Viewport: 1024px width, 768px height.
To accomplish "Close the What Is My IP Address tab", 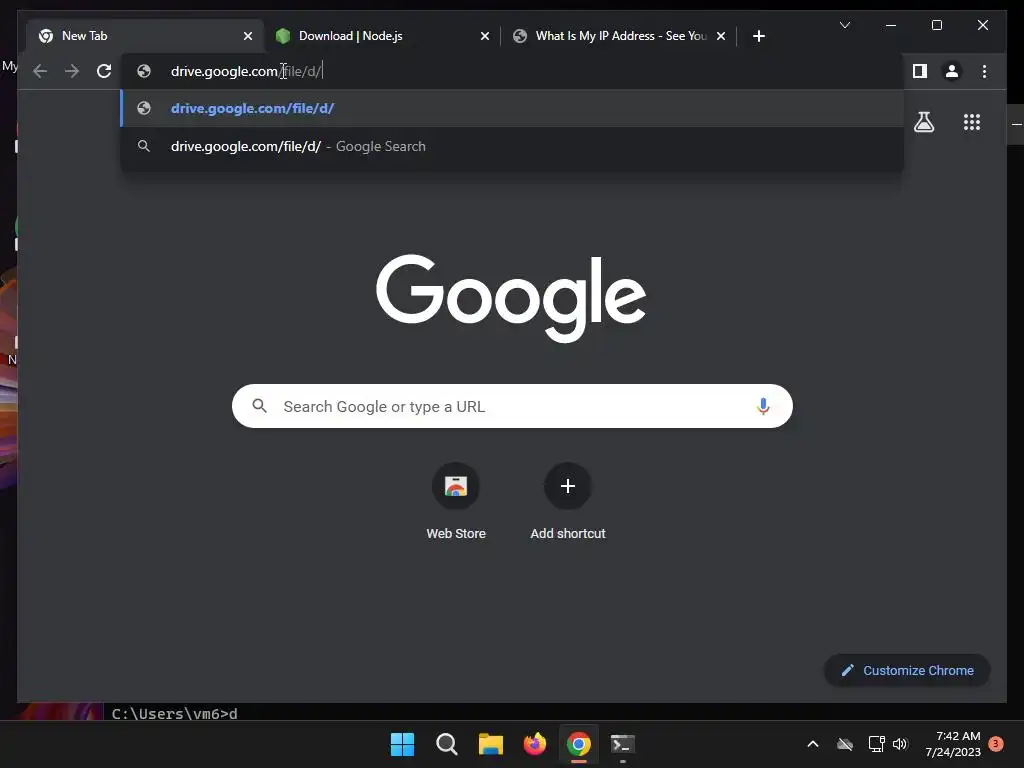I will pos(720,36).
